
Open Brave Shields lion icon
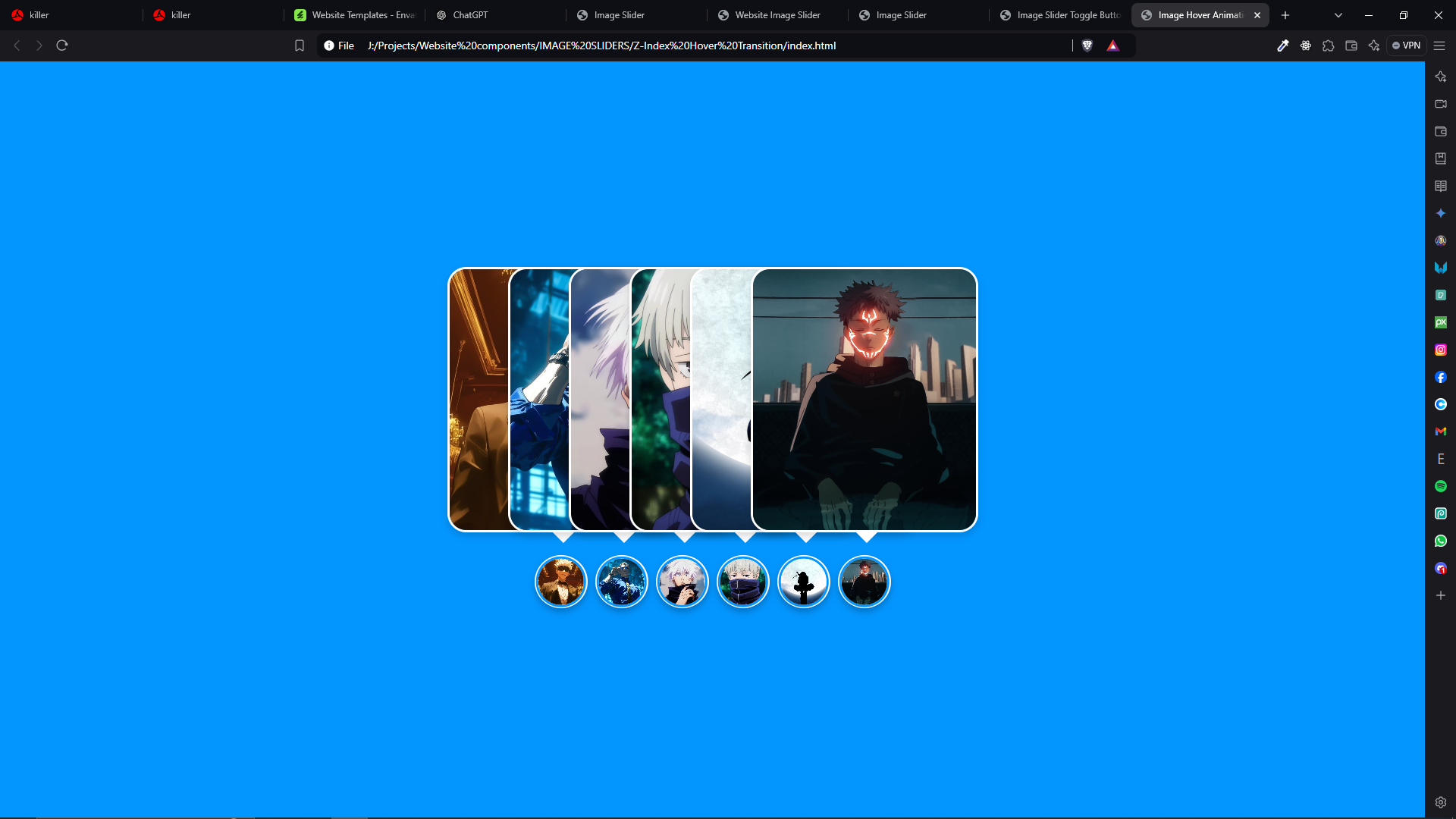[1087, 45]
